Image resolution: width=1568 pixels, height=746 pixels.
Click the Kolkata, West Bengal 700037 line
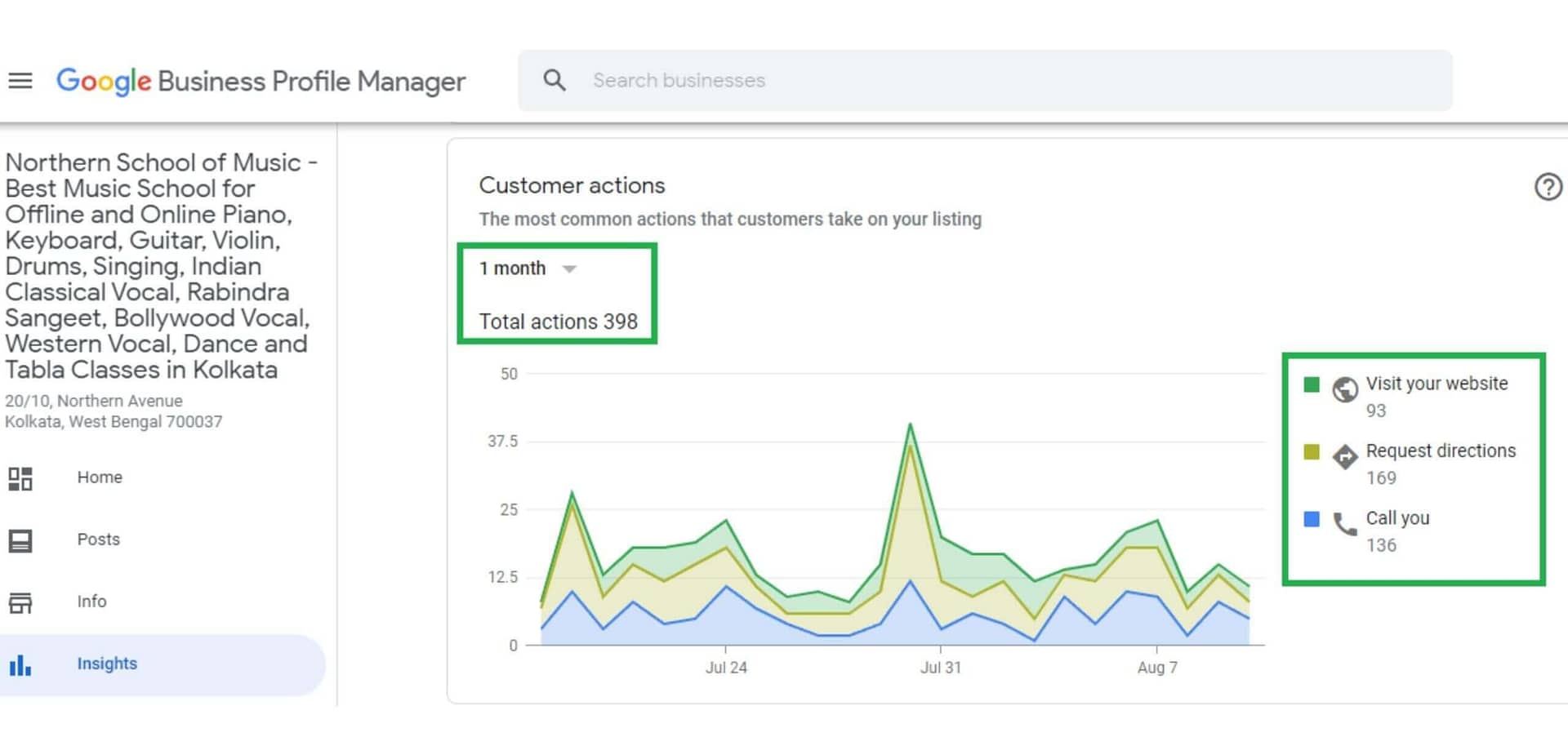click(114, 422)
